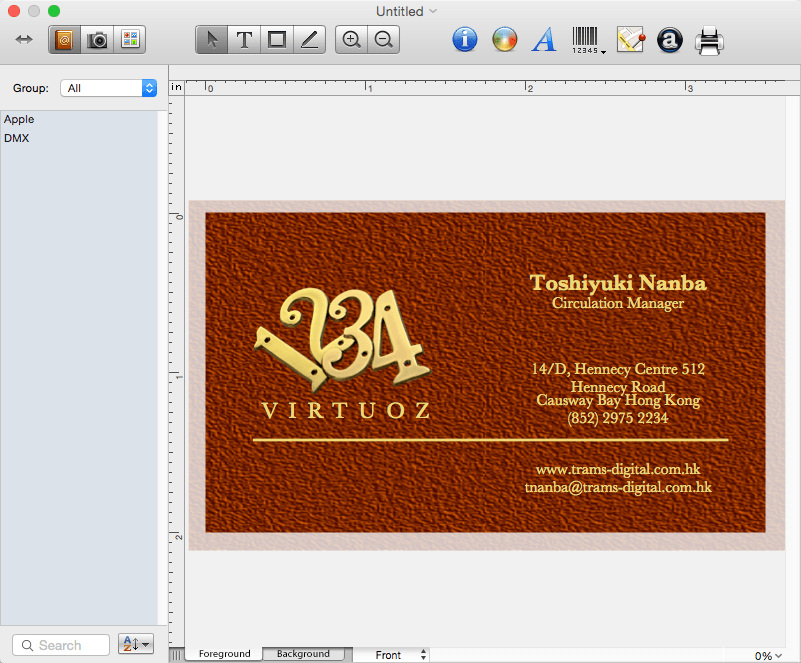This screenshot has height=663, width=801.
Task: Select the Hennecy Road address line
Action: click(618, 386)
